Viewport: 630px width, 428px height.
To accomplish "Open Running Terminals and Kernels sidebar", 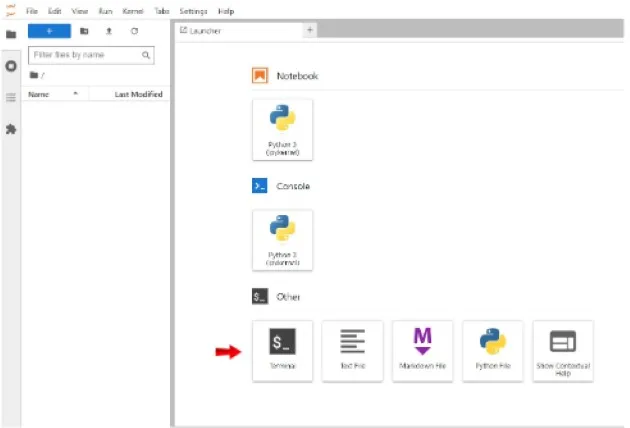I will pyautogui.click(x=11, y=66).
